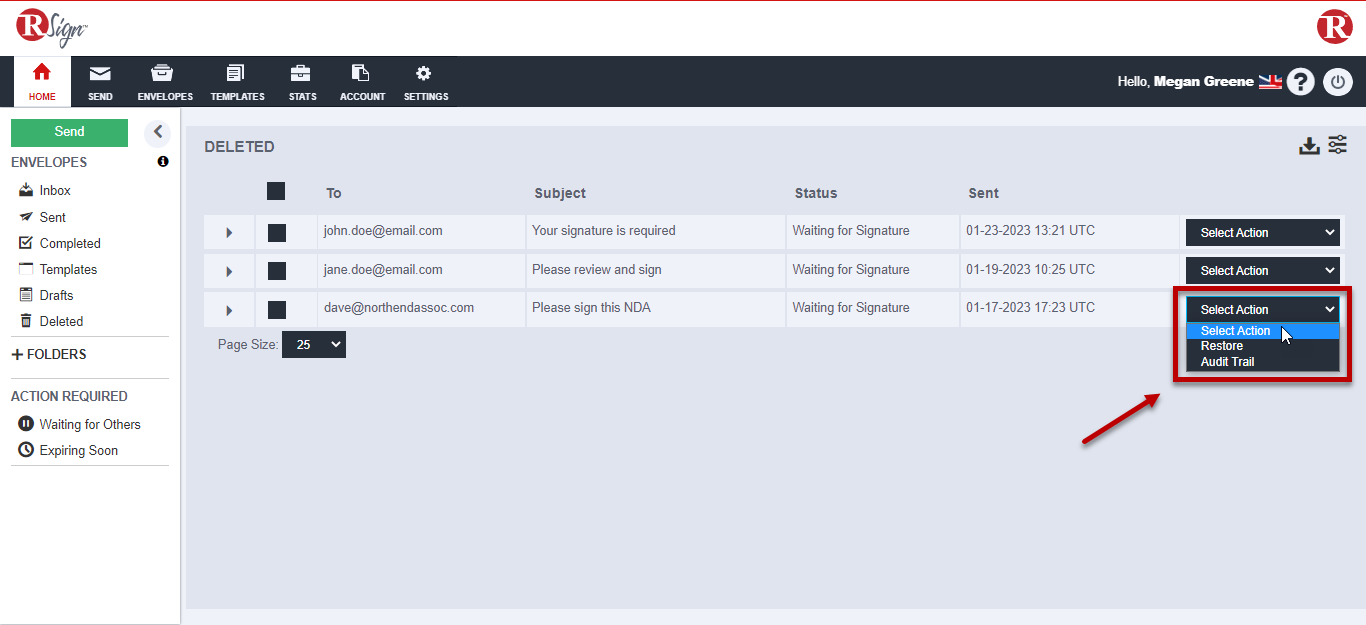1366x625 pixels.
Task: Choose Restore from the action dropdown
Action: [x=1222, y=346]
